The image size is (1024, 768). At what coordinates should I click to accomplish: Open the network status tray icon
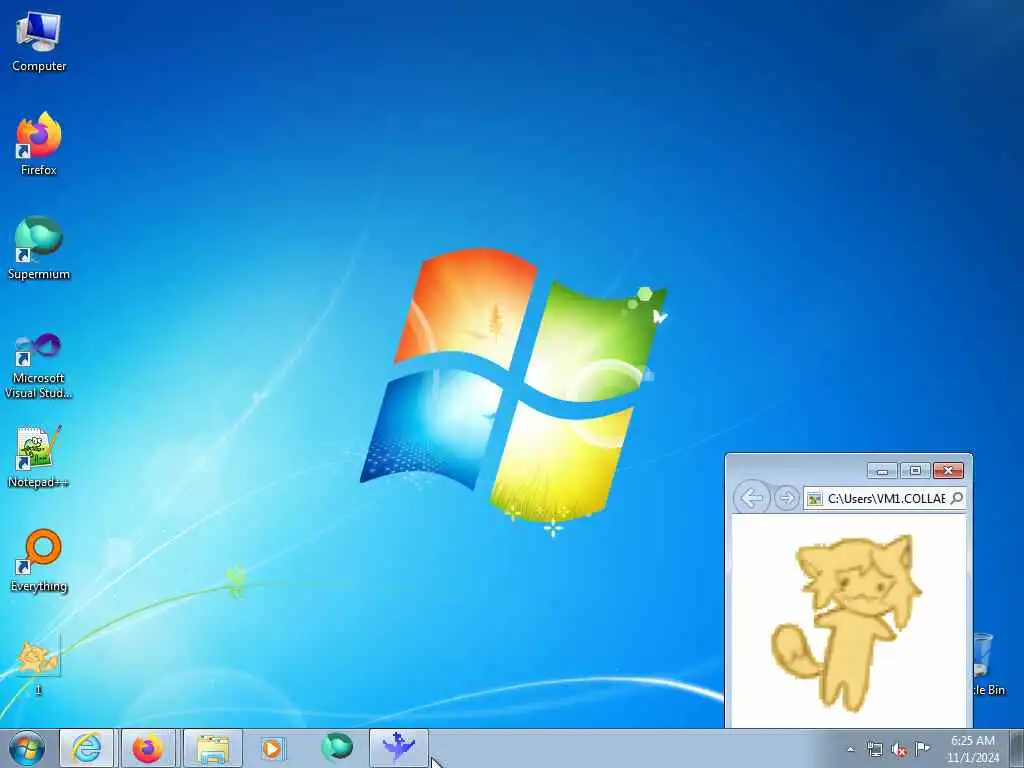874,749
